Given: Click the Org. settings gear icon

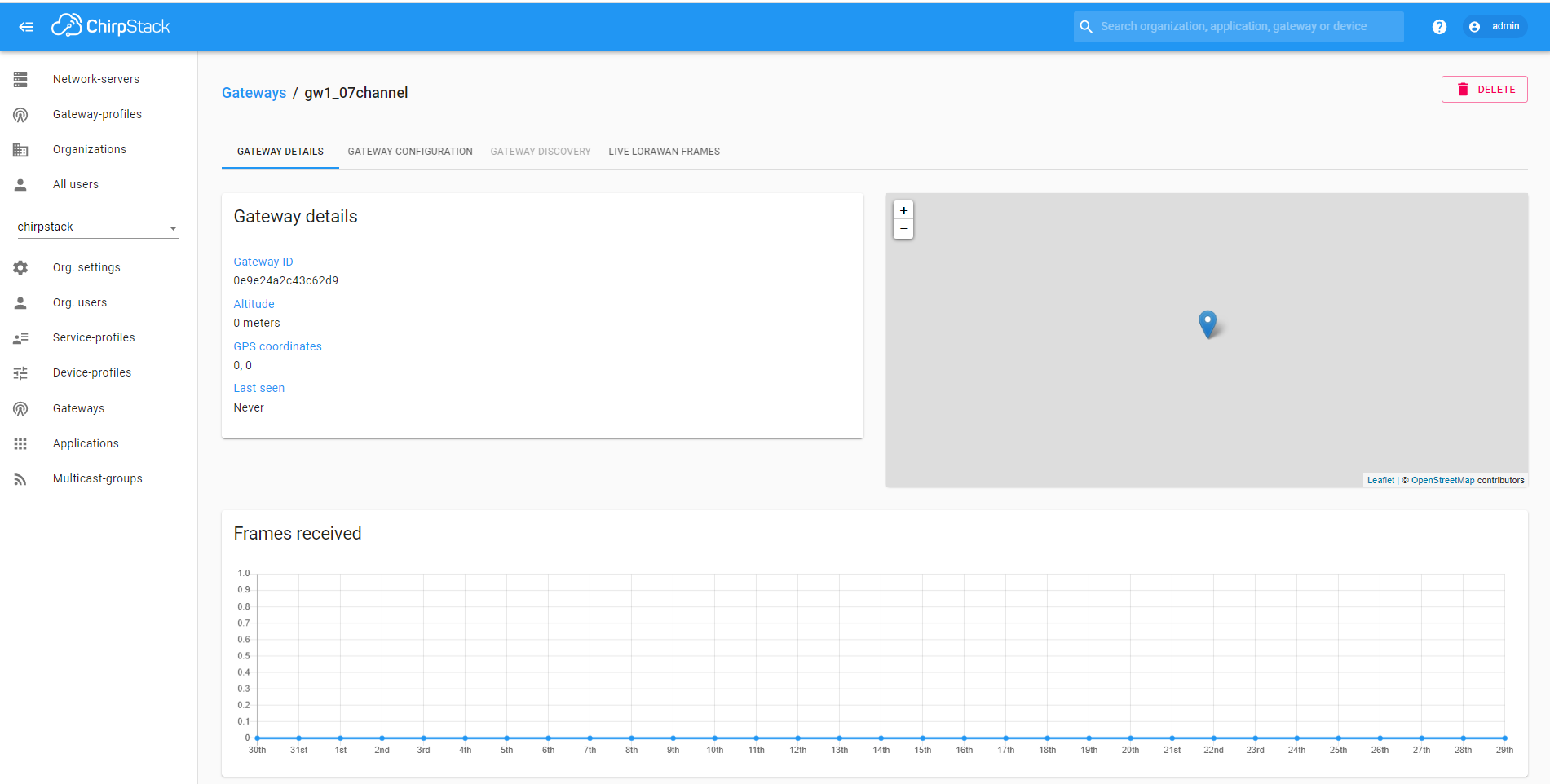Looking at the screenshot, I should 20,267.
